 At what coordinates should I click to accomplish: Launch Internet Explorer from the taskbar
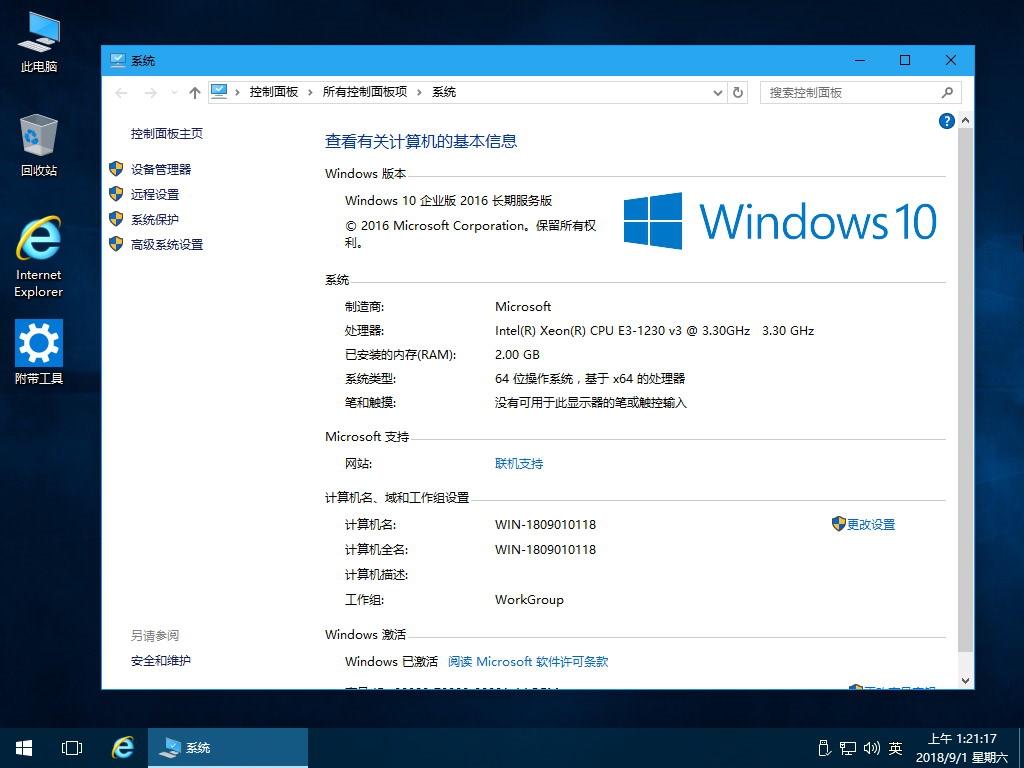122,748
